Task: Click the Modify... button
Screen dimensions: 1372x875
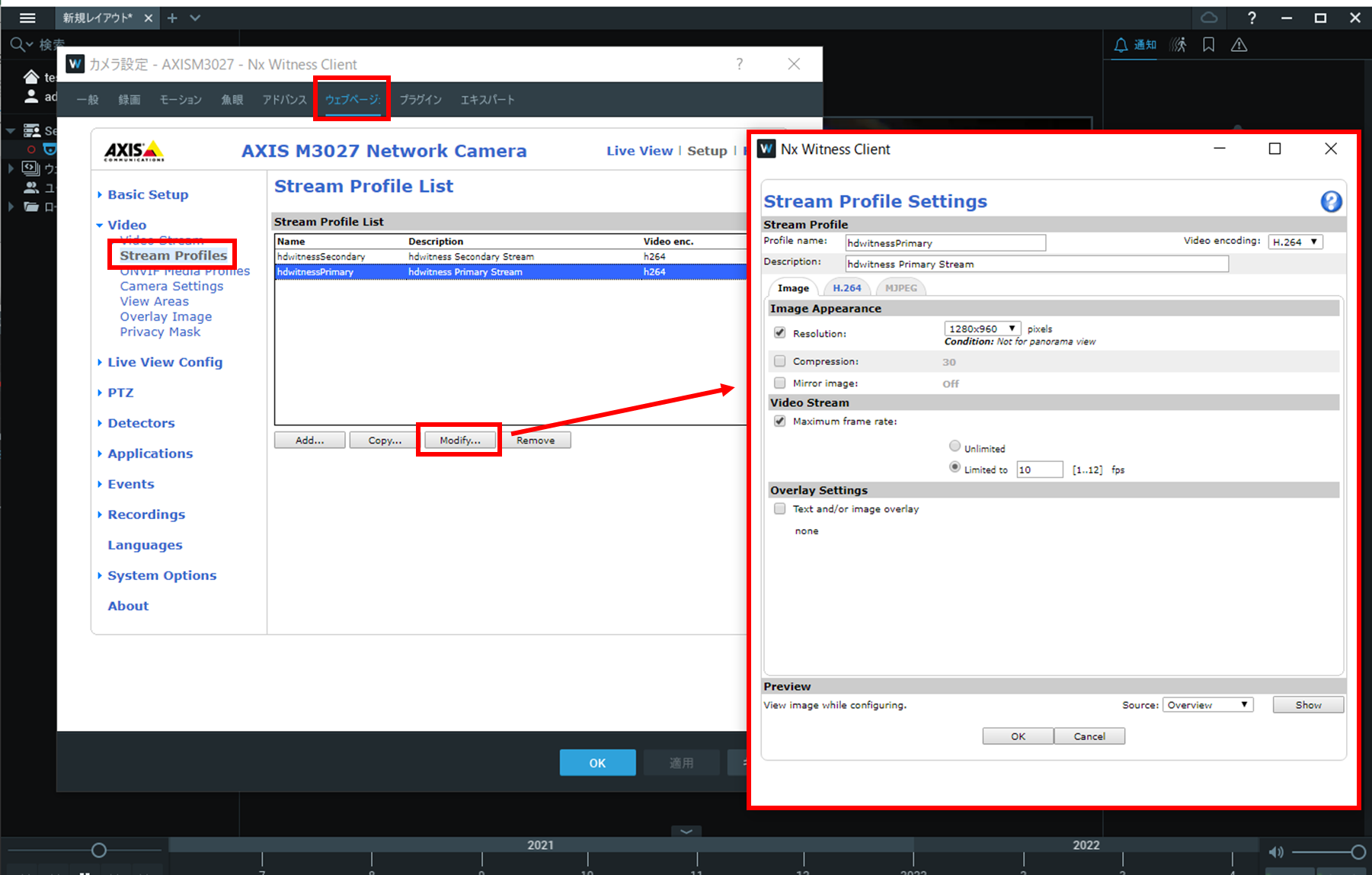Action: tap(460, 441)
